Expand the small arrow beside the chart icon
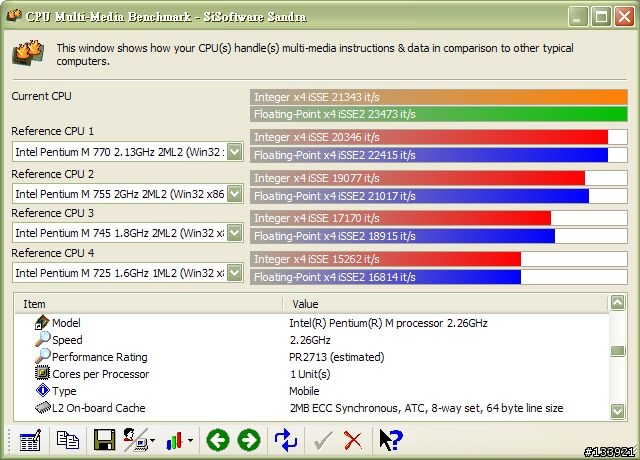 (190, 440)
